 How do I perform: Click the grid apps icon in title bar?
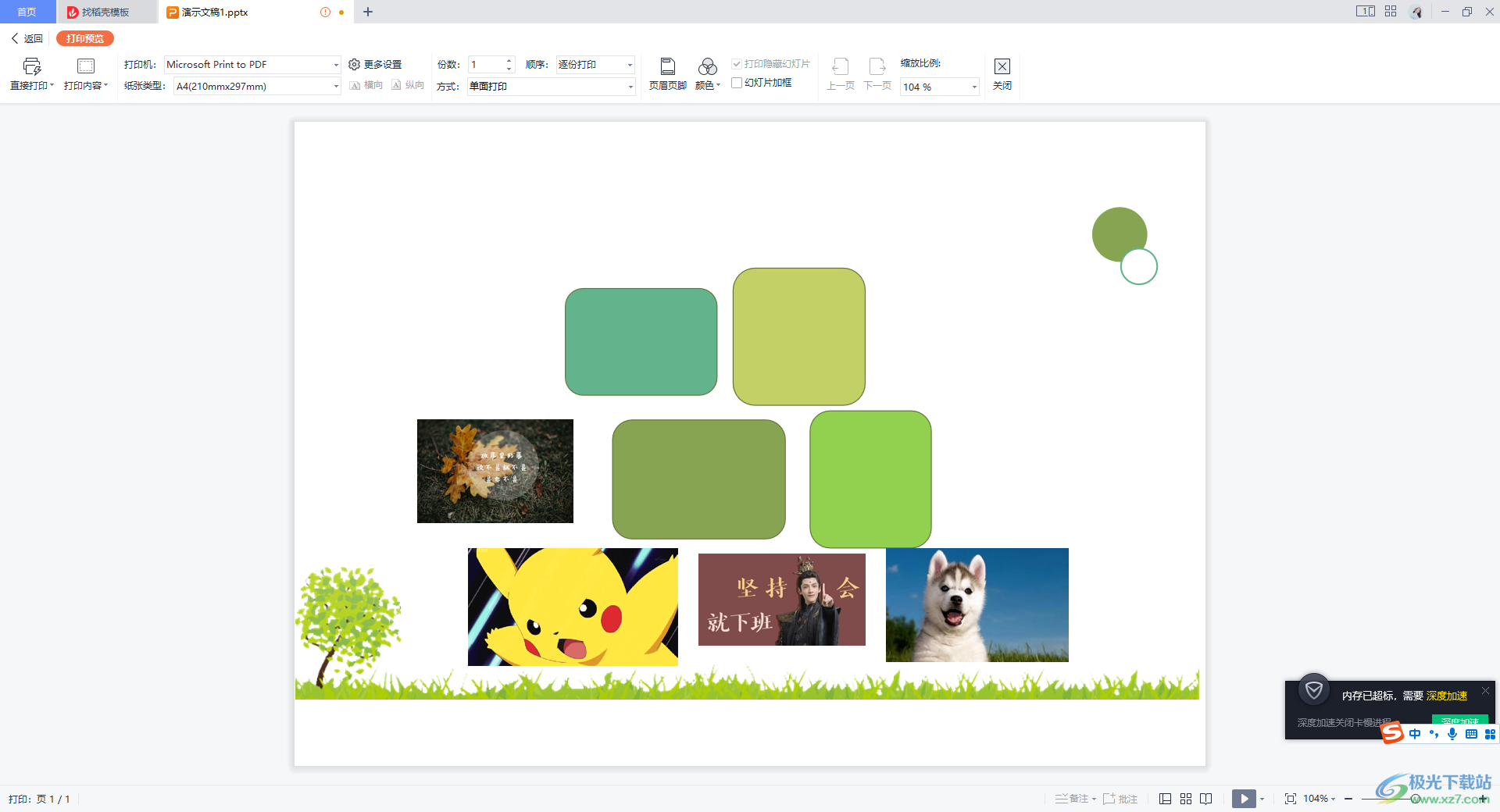point(1391,12)
